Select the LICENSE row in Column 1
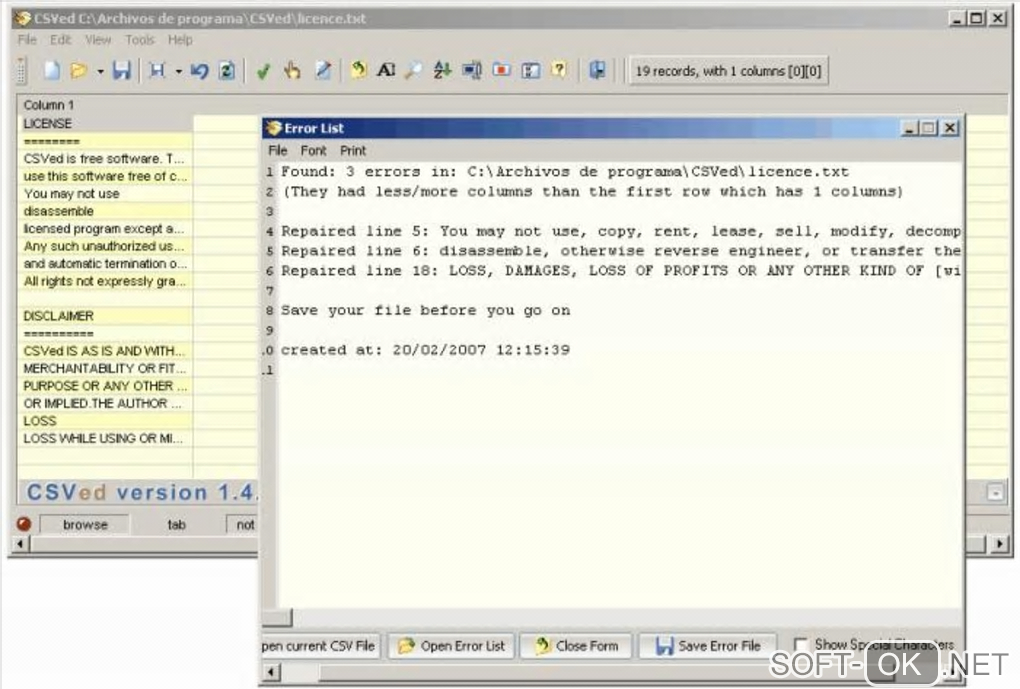This screenshot has width=1020, height=689. coord(106,124)
